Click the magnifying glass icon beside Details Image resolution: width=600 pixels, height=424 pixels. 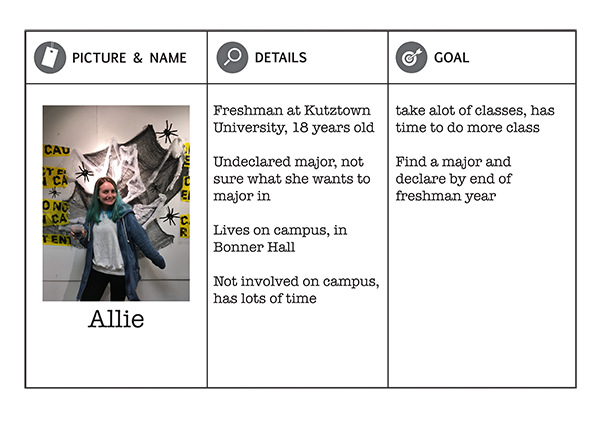pyautogui.click(x=232, y=57)
